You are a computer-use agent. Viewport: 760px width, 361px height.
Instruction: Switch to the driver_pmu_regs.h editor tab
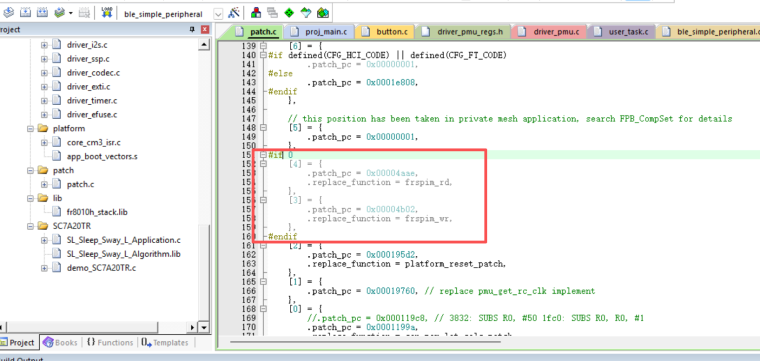point(462,32)
